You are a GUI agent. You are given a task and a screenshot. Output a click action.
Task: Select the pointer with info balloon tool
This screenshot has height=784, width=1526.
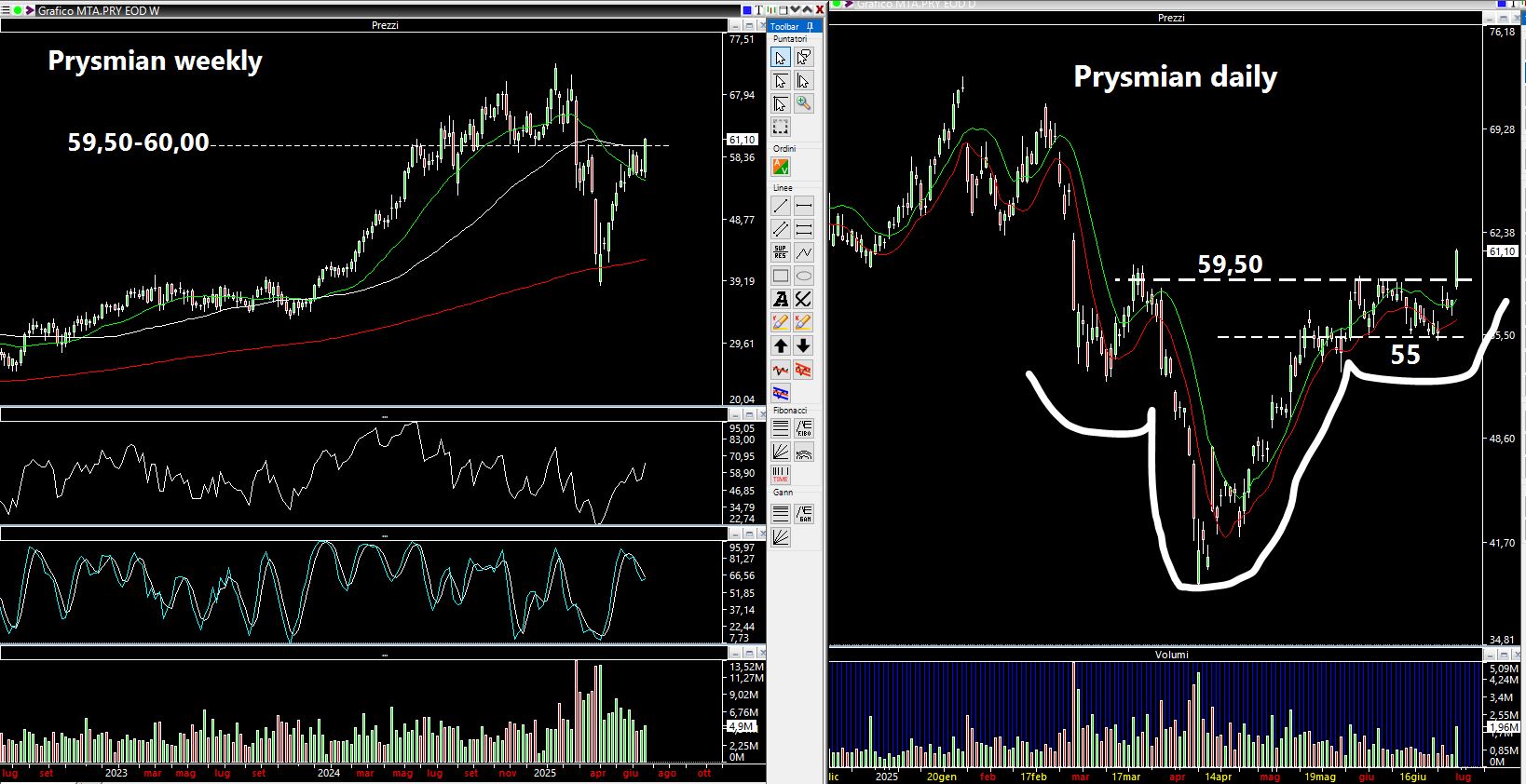pos(803,58)
